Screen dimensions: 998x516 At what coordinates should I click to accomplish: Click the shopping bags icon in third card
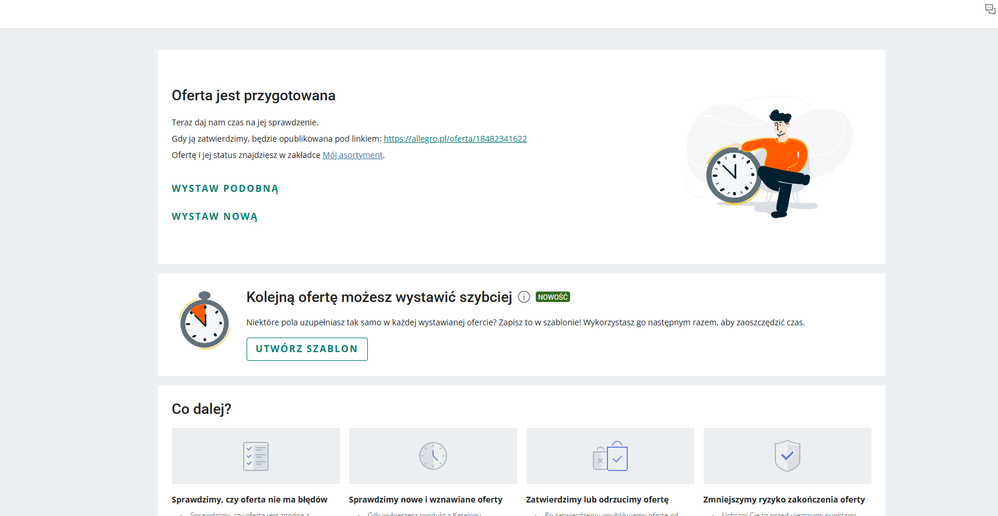[x=610, y=456]
